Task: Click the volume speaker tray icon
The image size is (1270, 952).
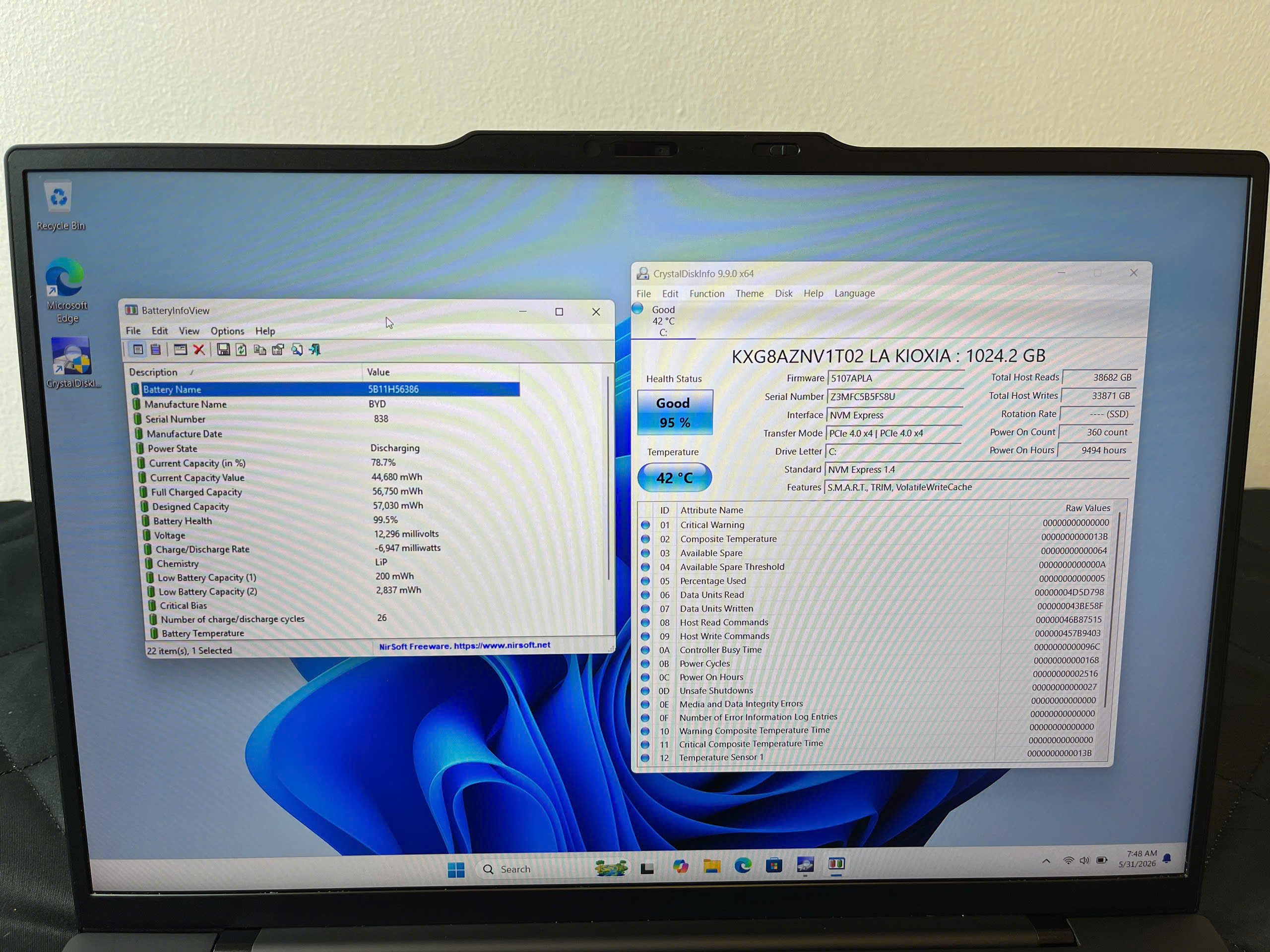Action: (1084, 860)
